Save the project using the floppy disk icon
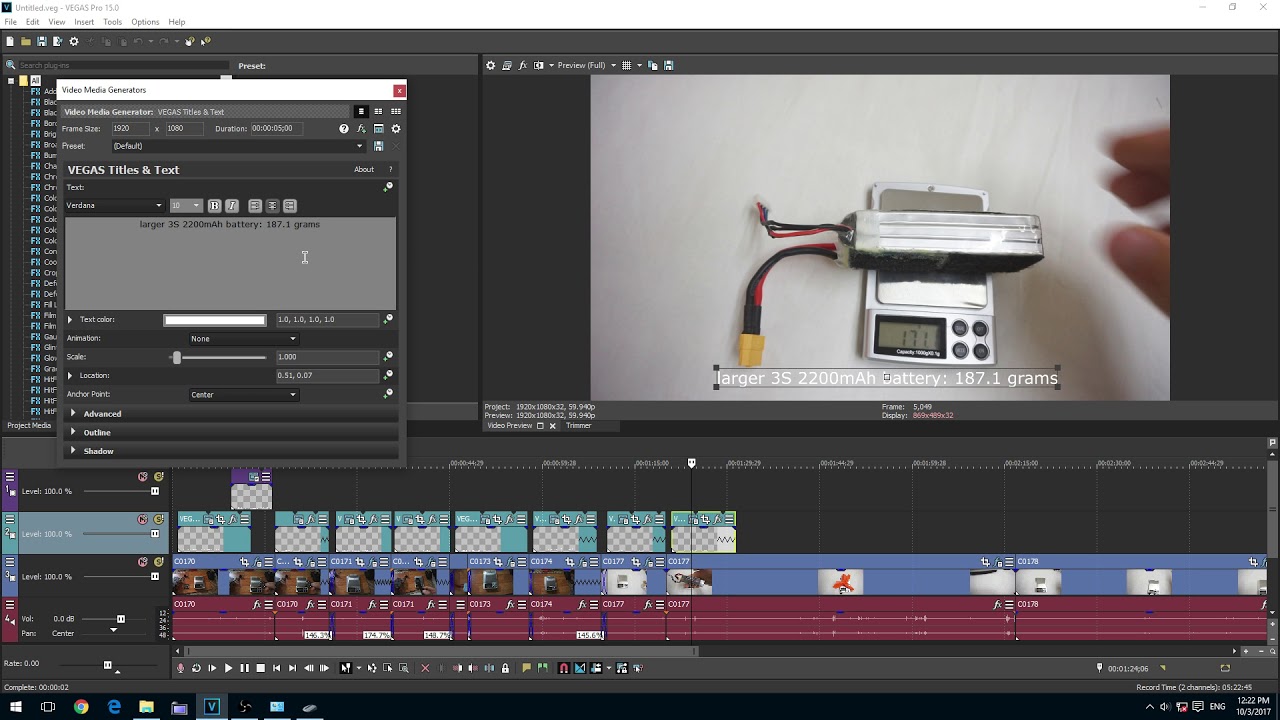The height and width of the screenshot is (720, 1280). (x=42, y=41)
